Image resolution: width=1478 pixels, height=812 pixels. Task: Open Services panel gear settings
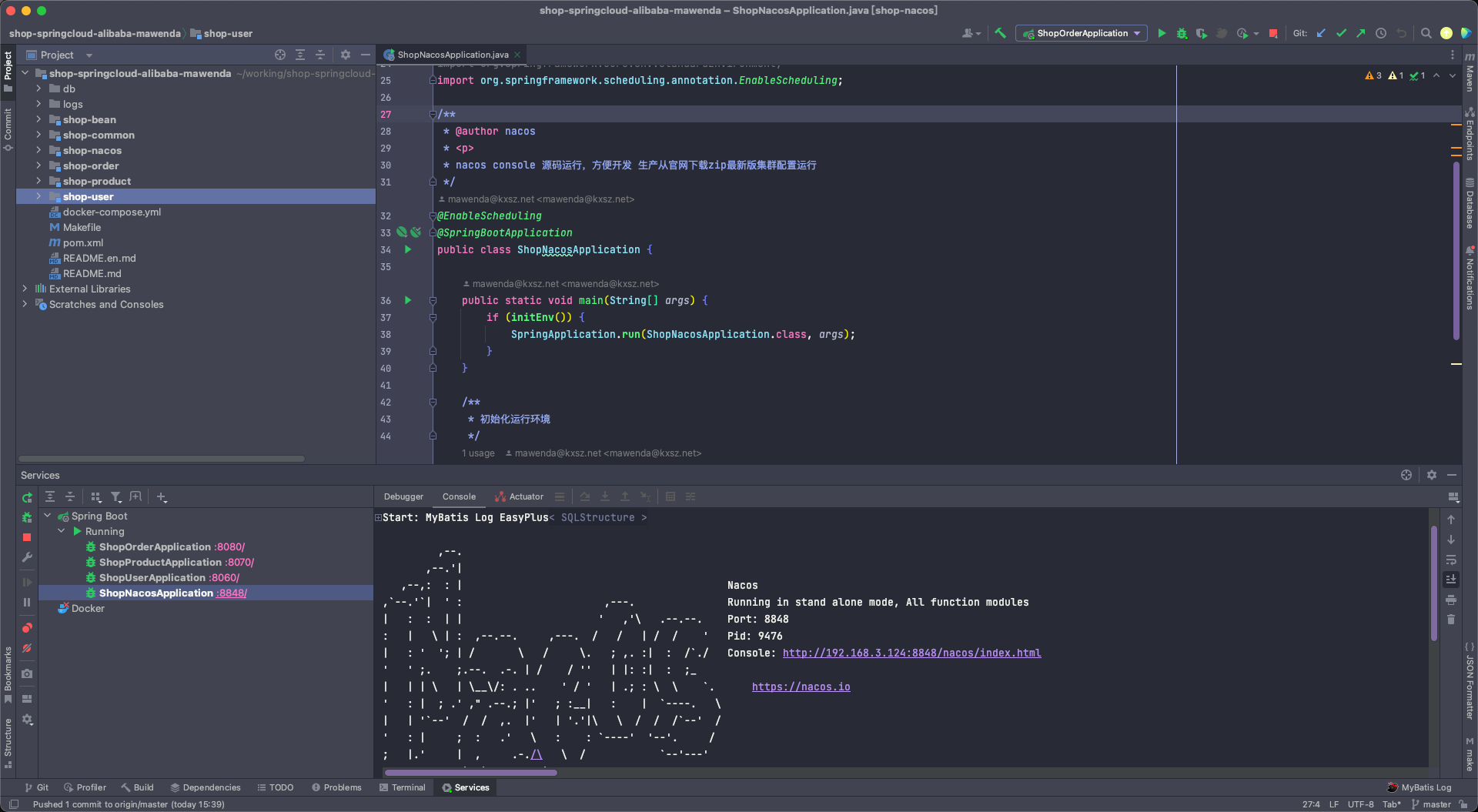point(1432,475)
